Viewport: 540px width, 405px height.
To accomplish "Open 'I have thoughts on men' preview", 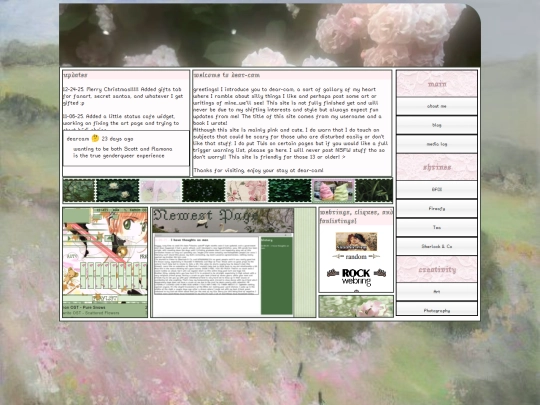I will click(x=206, y=265).
